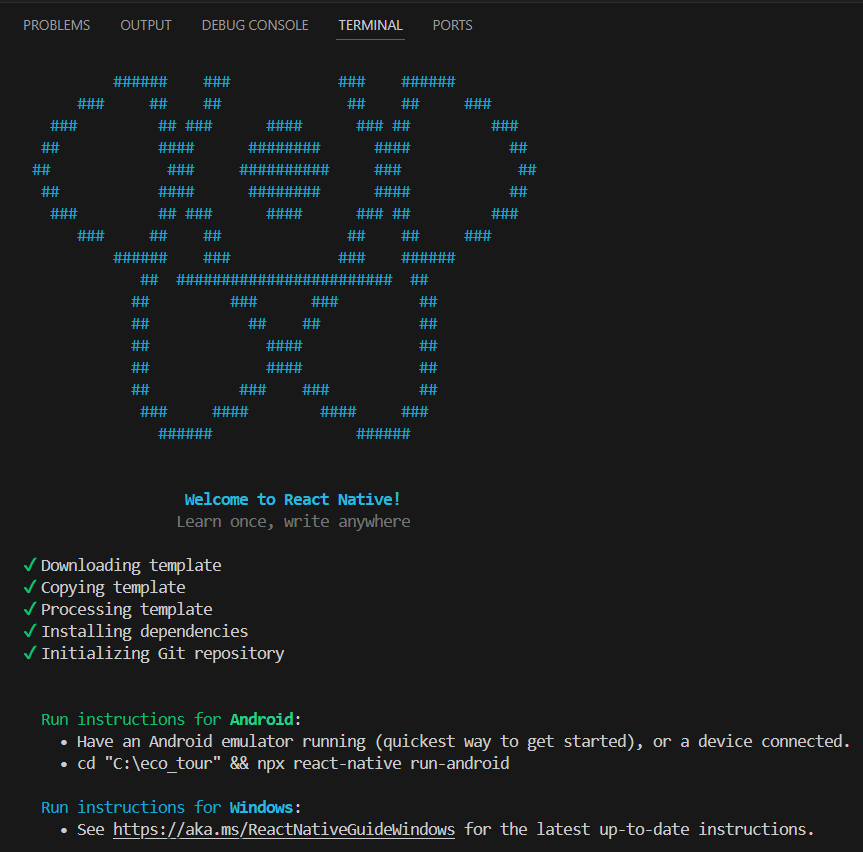Open the OUTPUT tab
This screenshot has width=863, height=852.
click(146, 25)
